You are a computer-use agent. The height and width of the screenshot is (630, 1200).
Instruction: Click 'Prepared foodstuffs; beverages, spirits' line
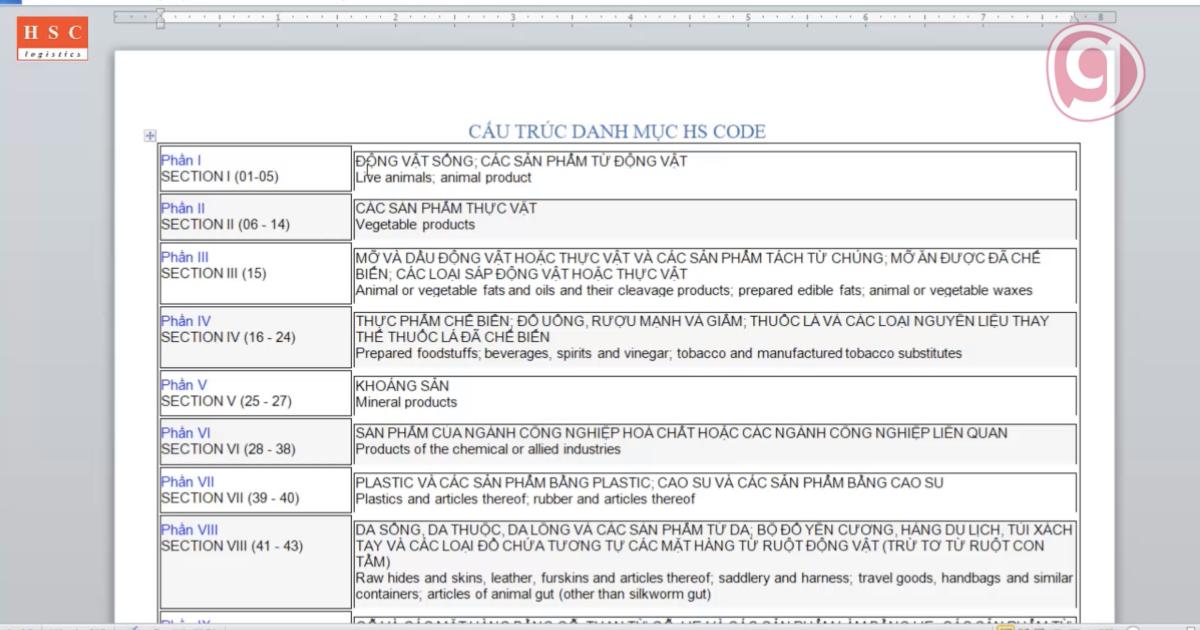[658, 353]
